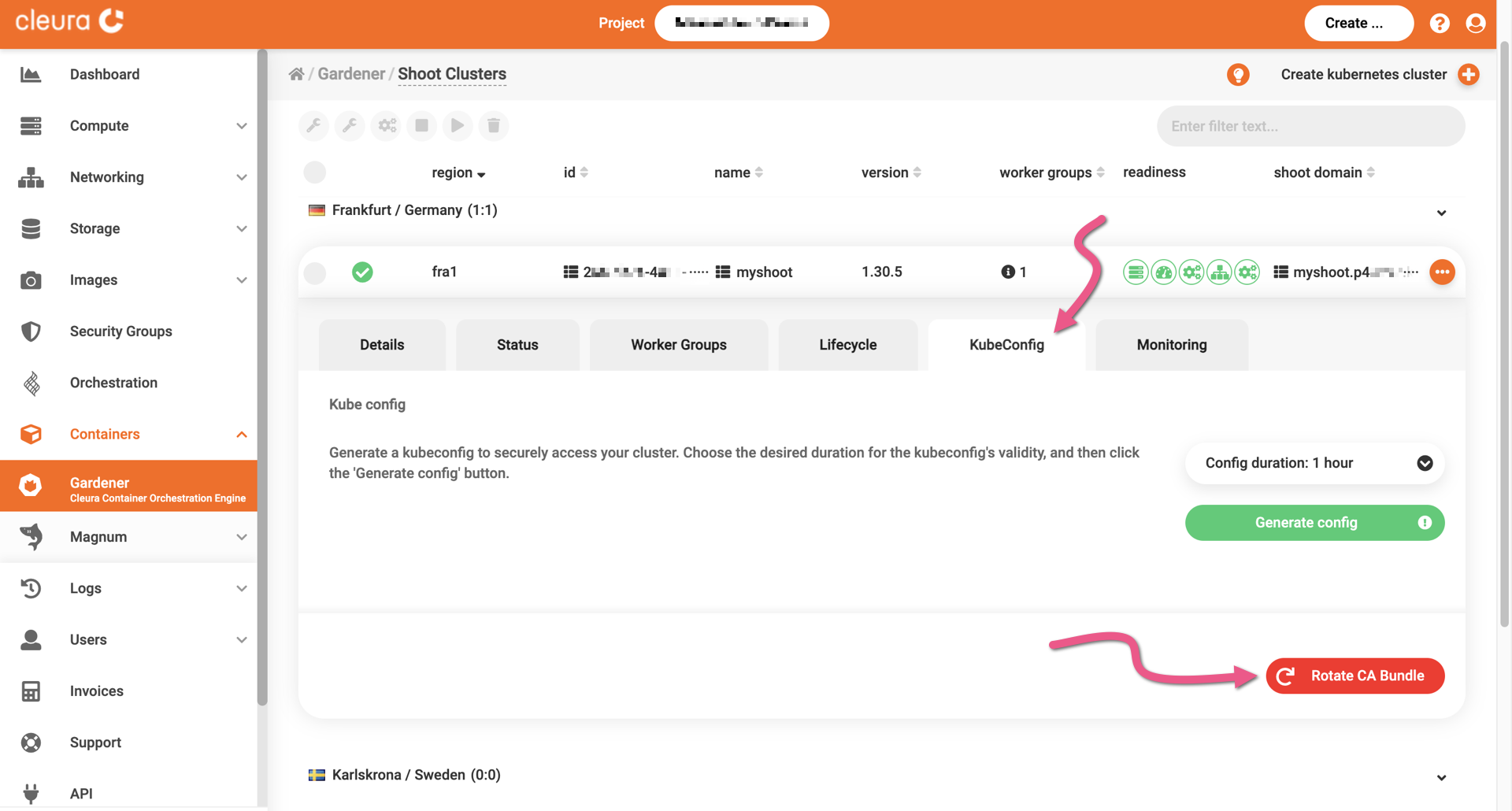This screenshot has height=811, width=1512.
Task: Click the Generate config button
Action: 1314,523
